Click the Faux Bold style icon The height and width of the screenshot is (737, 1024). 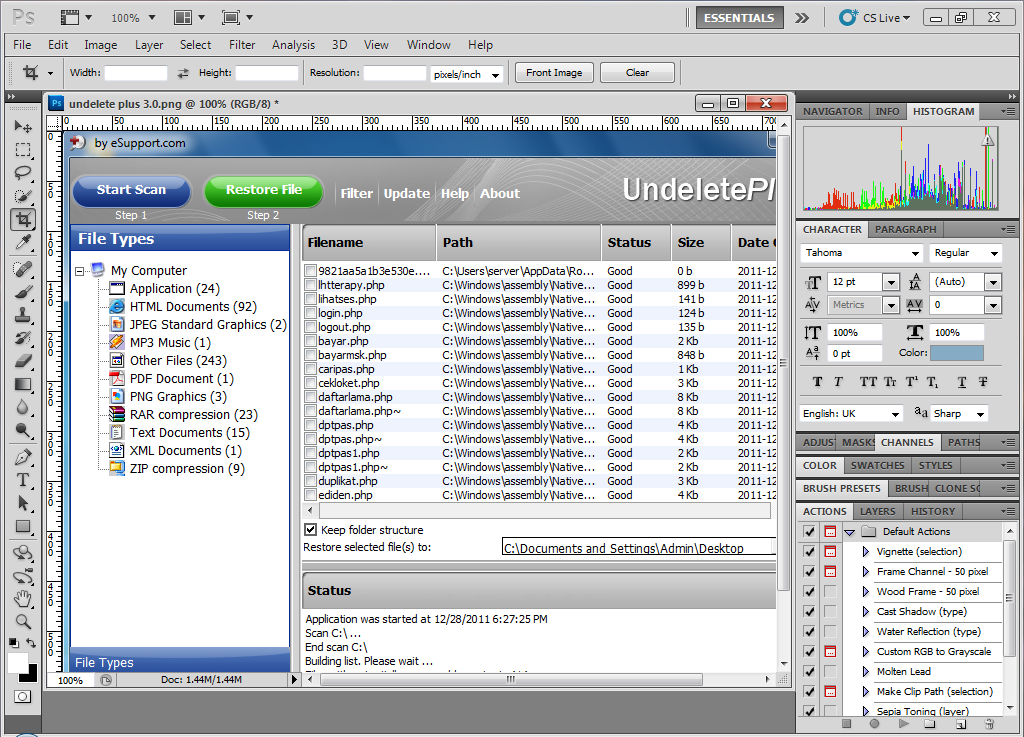point(817,382)
